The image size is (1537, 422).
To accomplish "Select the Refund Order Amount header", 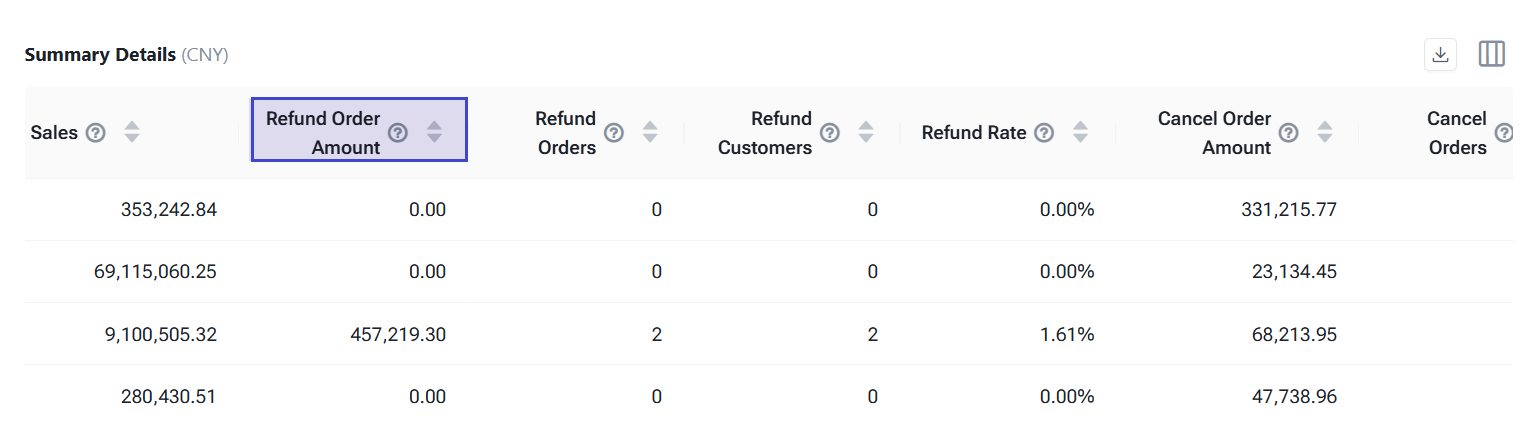I will [323, 132].
